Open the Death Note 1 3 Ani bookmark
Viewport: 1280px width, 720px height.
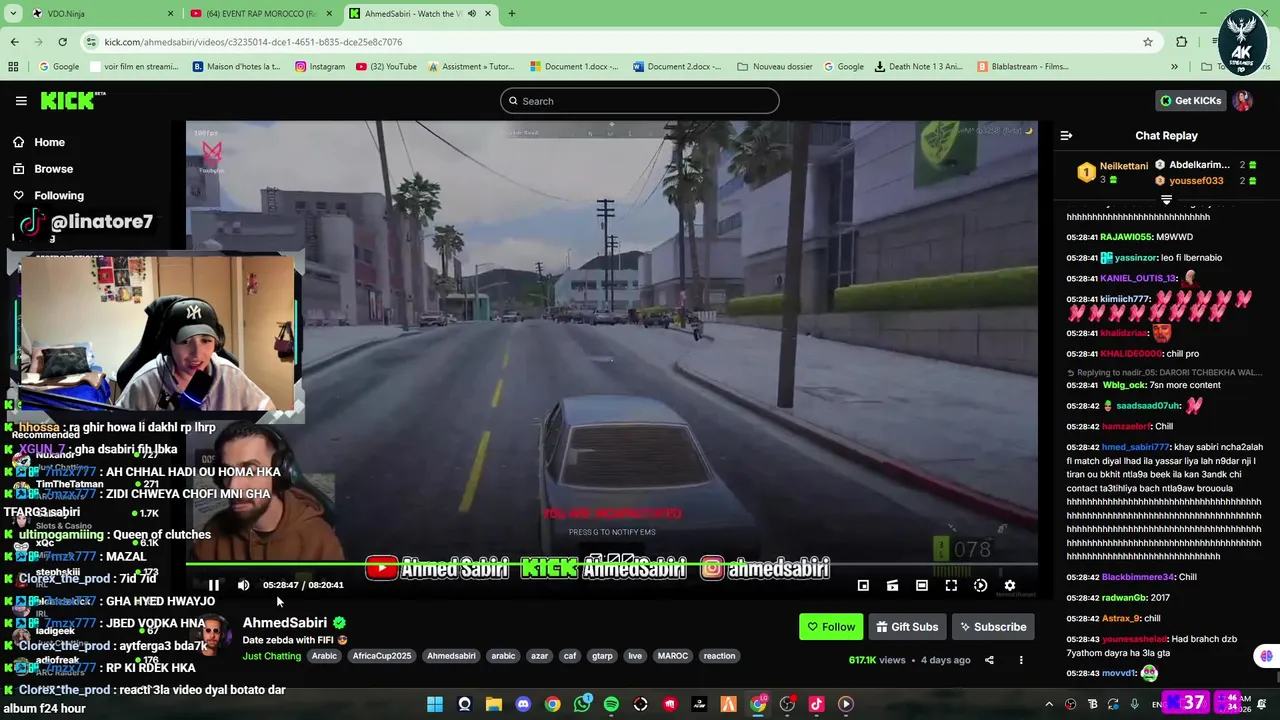(x=918, y=67)
